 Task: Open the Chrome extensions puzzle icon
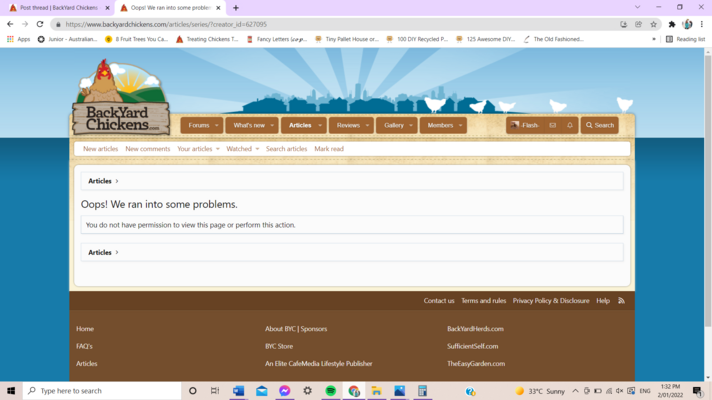point(672,24)
